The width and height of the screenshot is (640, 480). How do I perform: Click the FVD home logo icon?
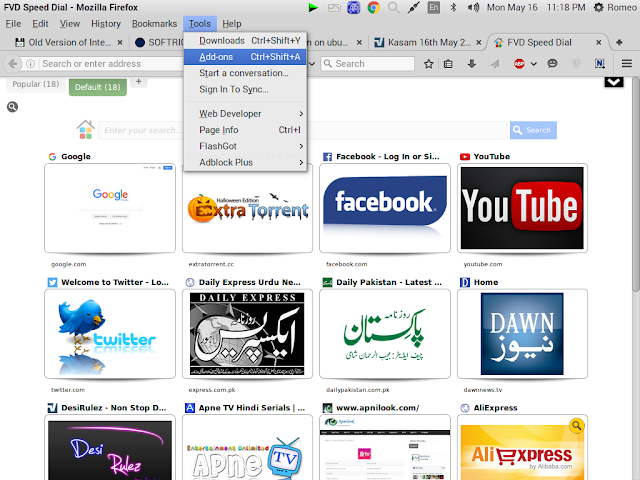tap(85, 130)
